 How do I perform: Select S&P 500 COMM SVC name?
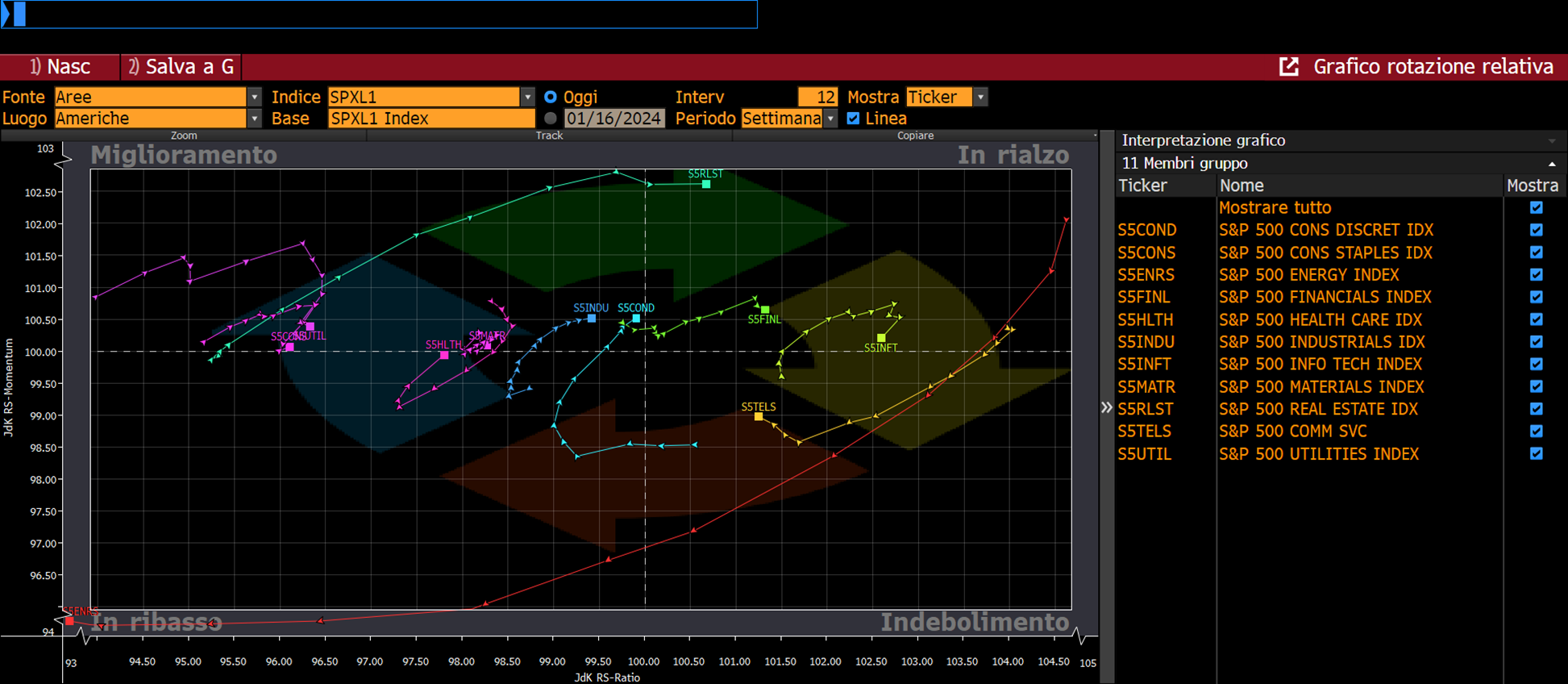pos(1293,432)
